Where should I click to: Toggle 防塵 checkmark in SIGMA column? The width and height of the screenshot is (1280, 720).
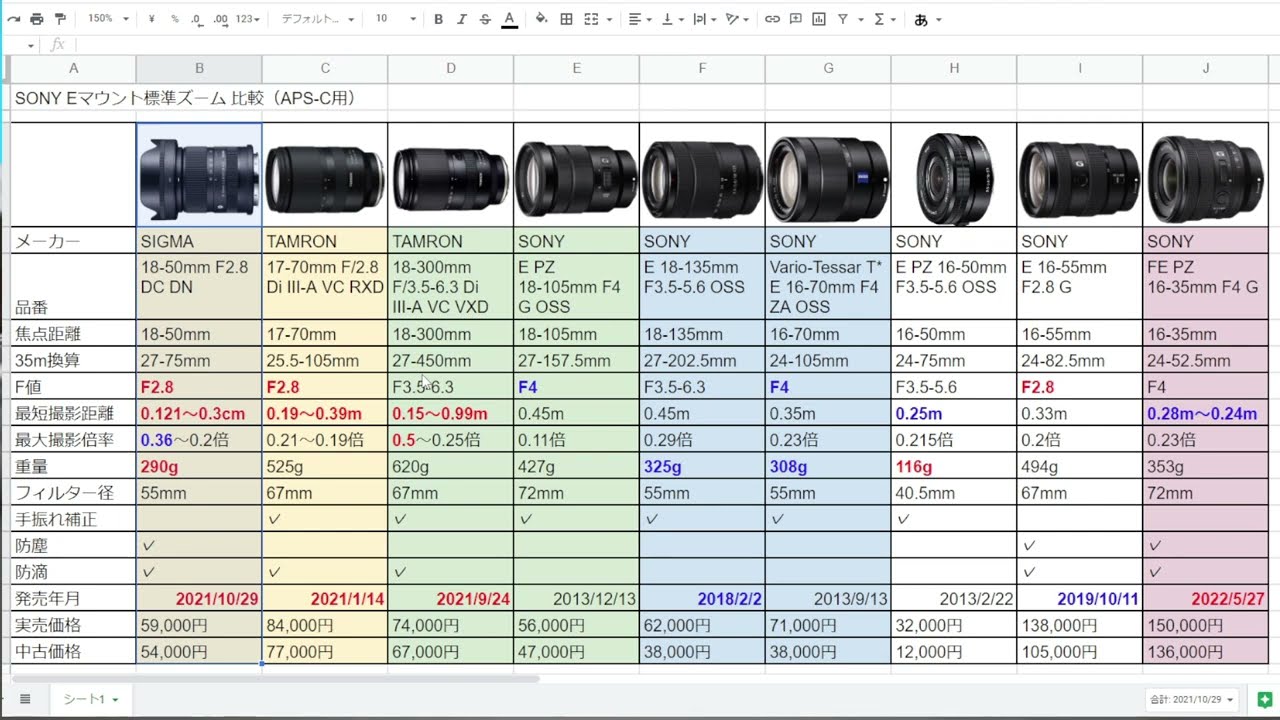coord(148,546)
